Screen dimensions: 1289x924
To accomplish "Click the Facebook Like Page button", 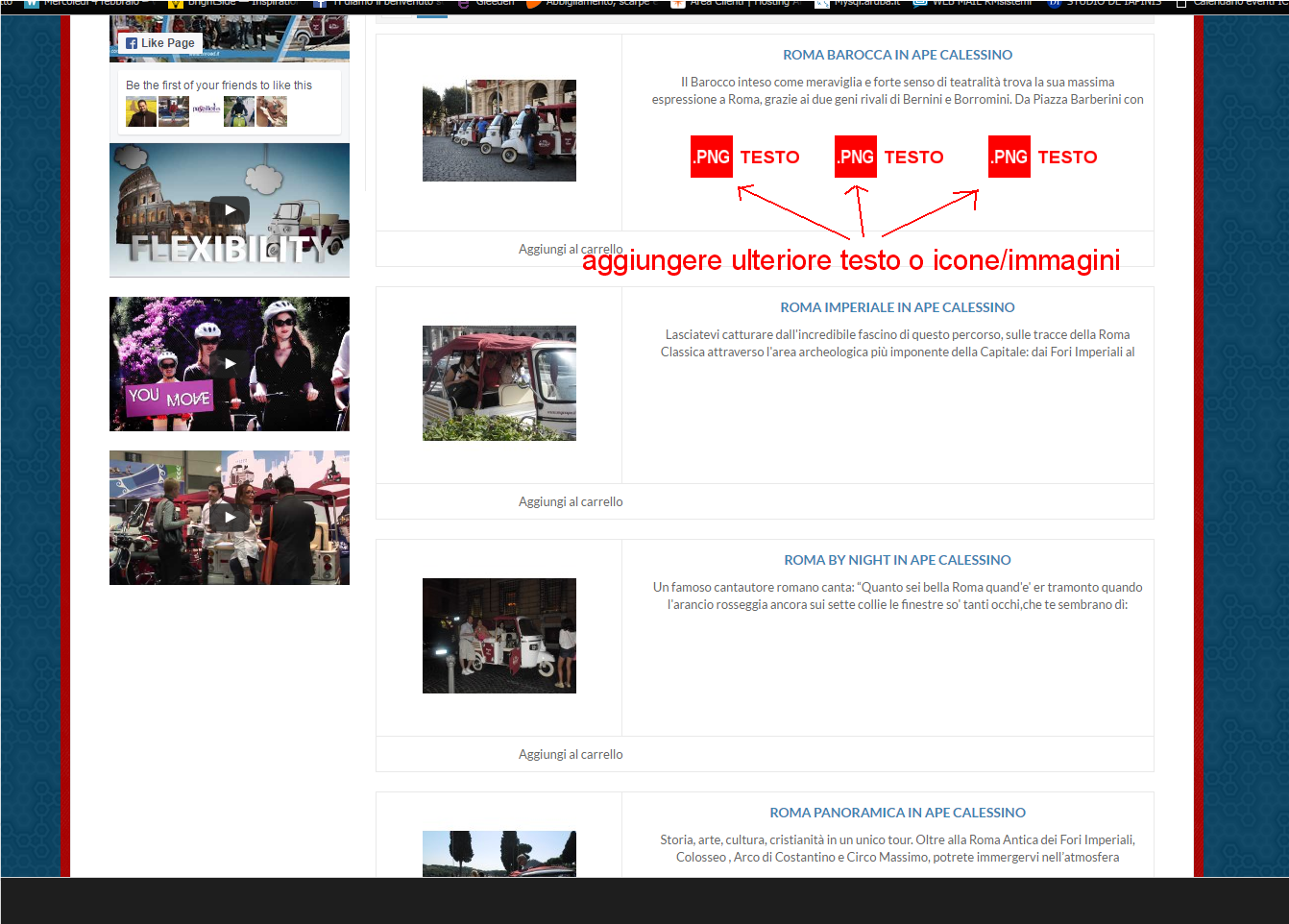I will pos(159,43).
